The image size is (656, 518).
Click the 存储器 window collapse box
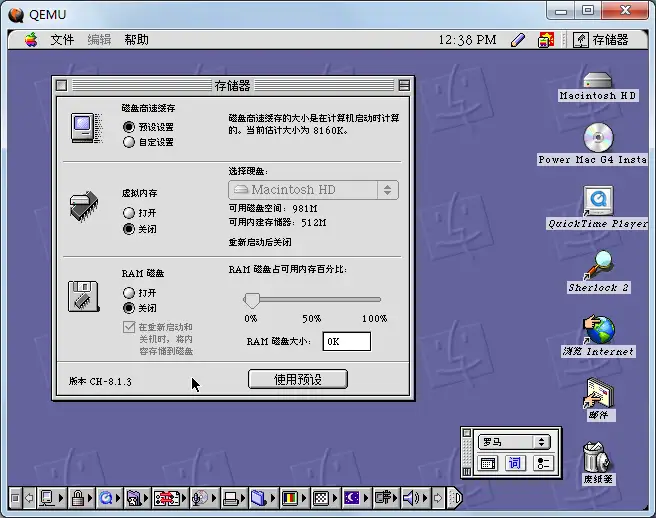[x=404, y=85]
